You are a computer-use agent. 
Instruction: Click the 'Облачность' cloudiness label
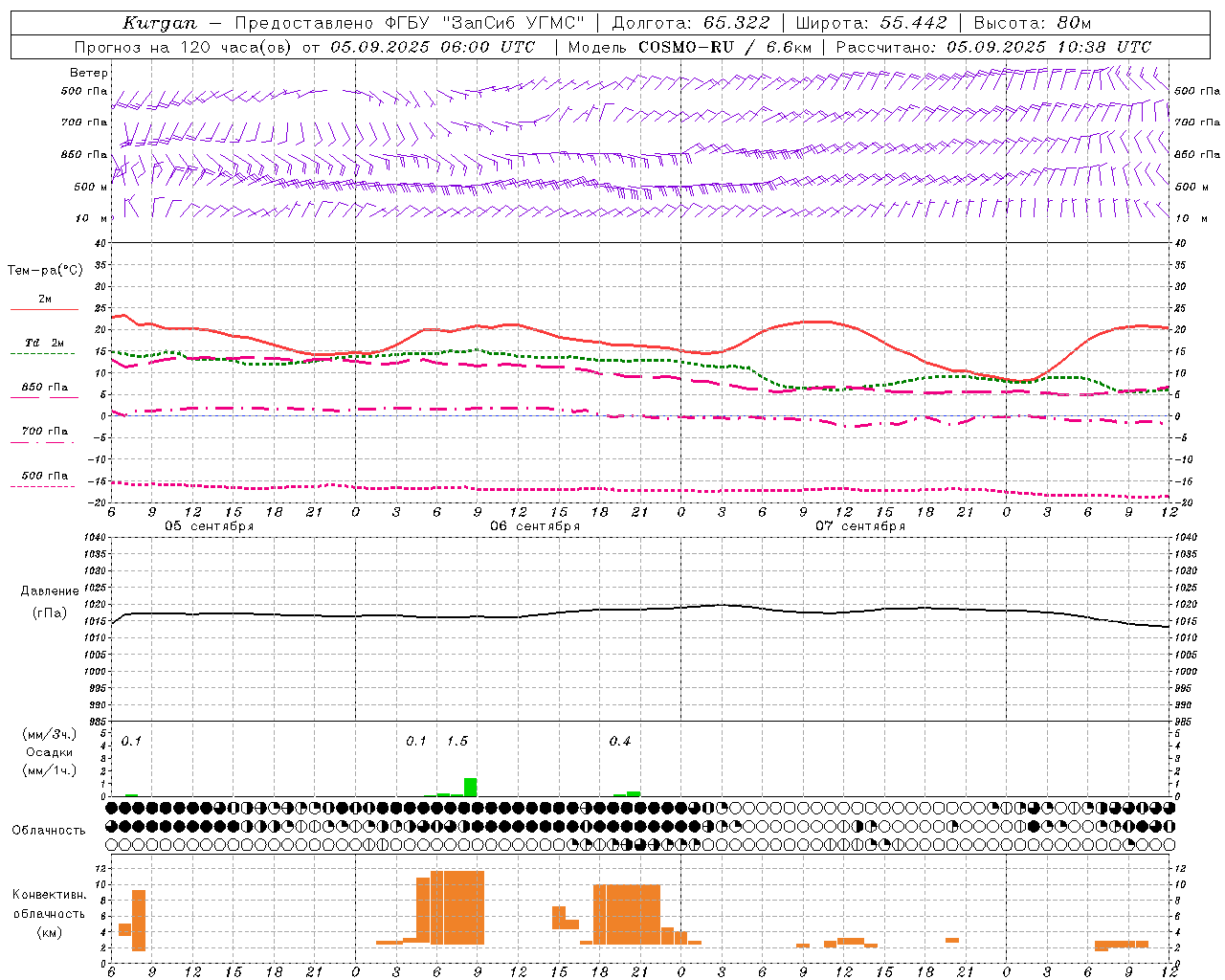[49, 831]
